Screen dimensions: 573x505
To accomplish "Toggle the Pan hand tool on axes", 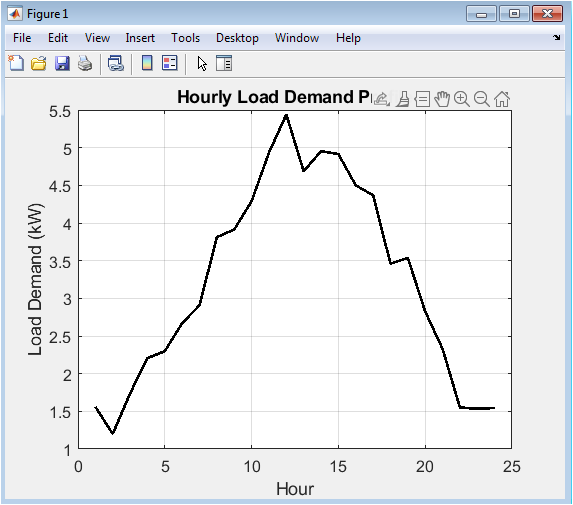I will pos(442,99).
